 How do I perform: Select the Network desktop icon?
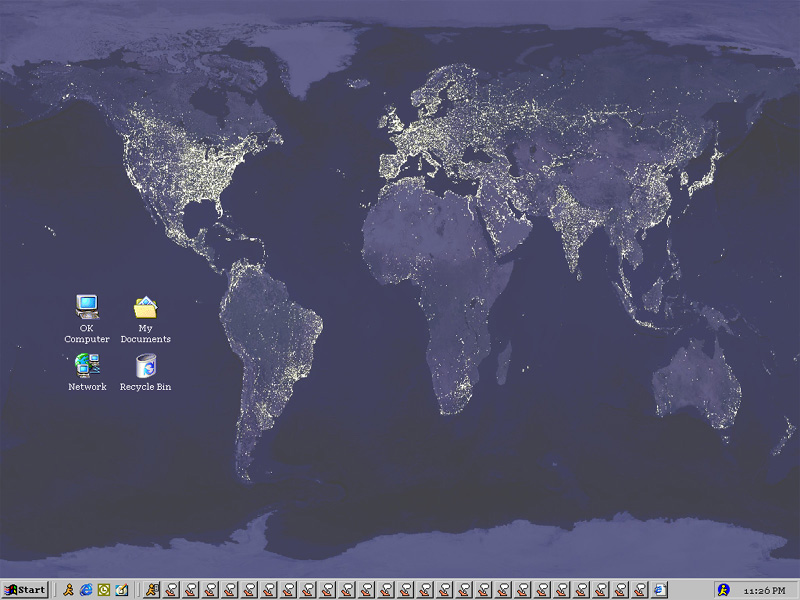point(87,365)
